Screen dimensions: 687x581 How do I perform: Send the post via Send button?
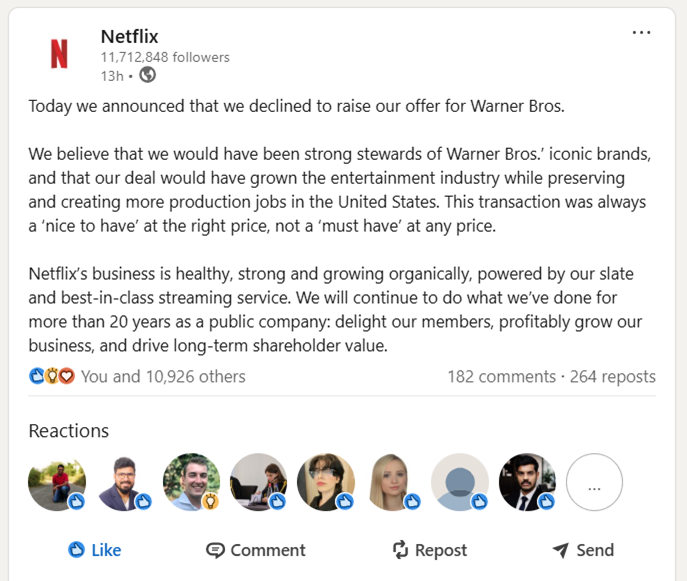pos(582,550)
